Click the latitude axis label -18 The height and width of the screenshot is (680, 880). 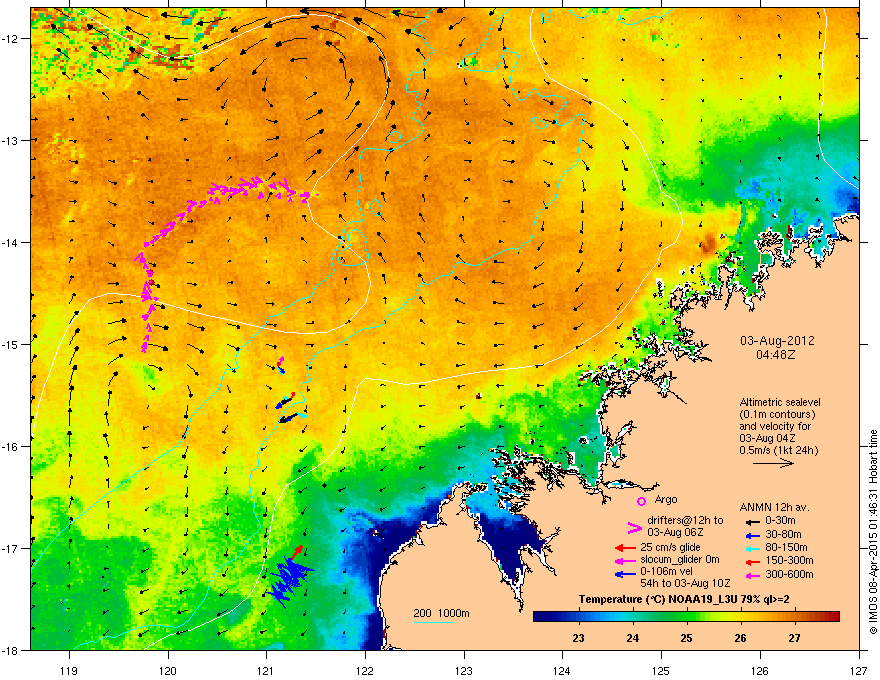click(x=12, y=650)
